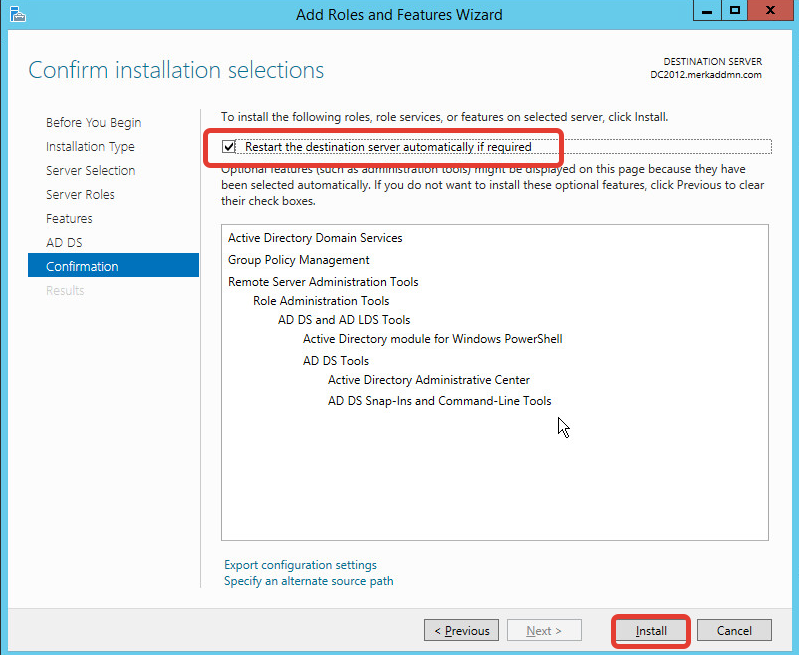Click AD DS Tools entry
The height and width of the screenshot is (655, 799).
click(x=336, y=361)
